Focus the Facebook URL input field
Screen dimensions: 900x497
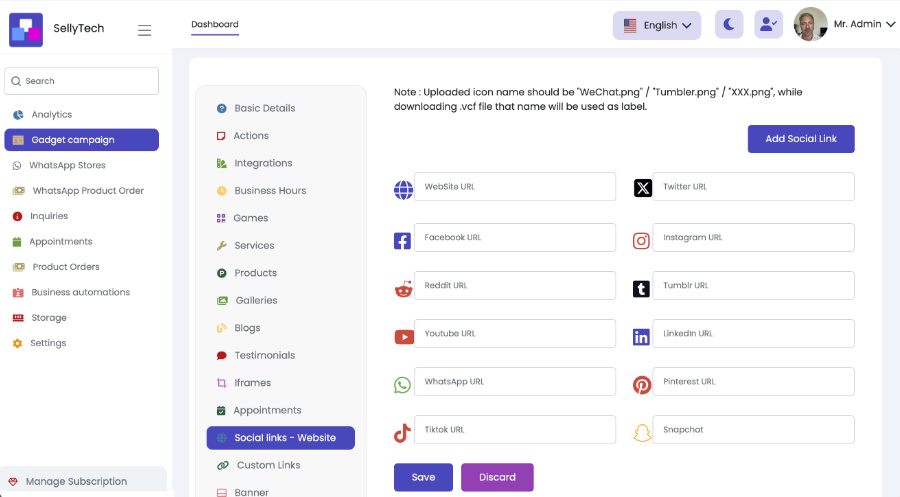click(515, 238)
